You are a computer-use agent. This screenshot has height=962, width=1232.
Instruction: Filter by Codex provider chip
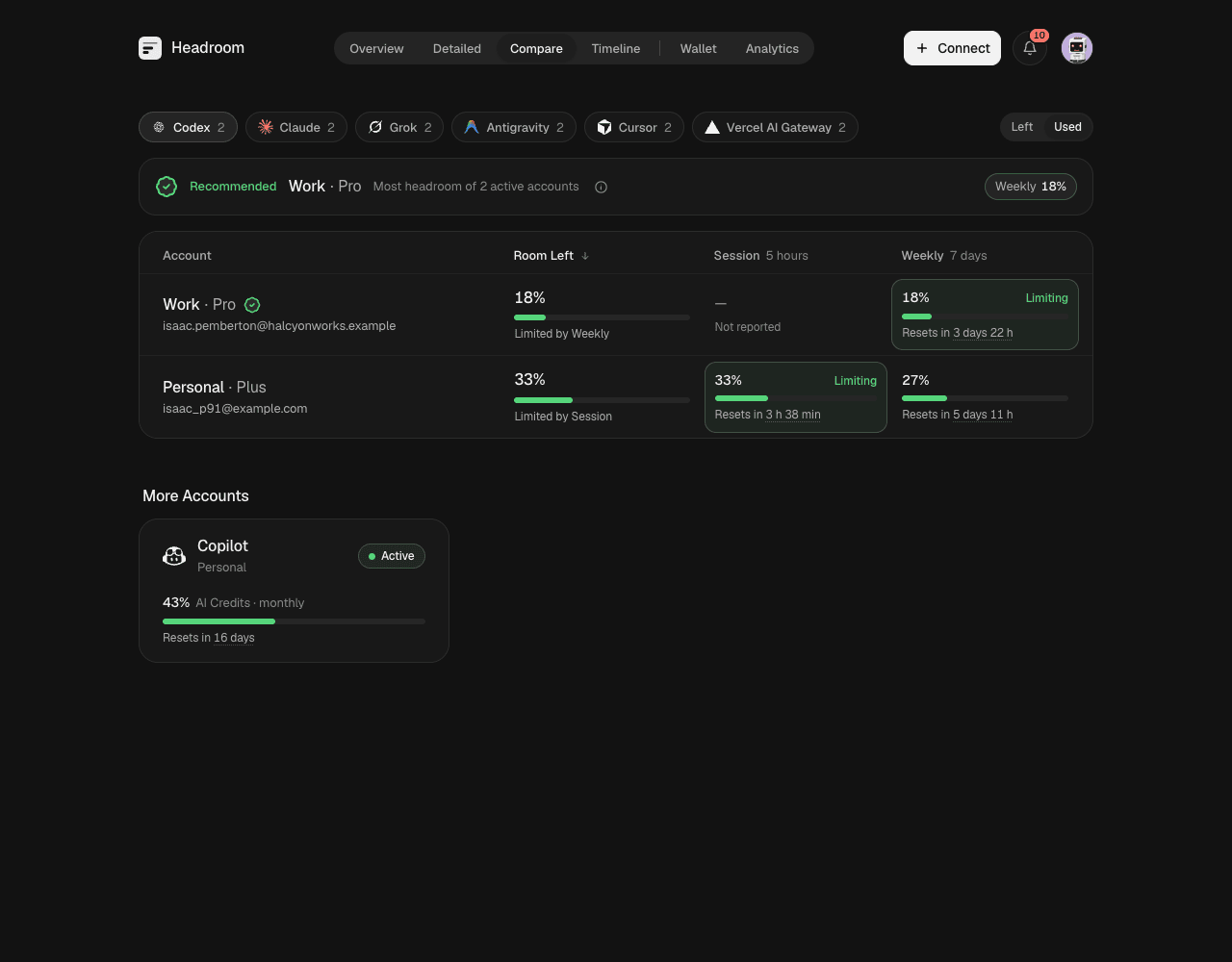pos(188,127)
